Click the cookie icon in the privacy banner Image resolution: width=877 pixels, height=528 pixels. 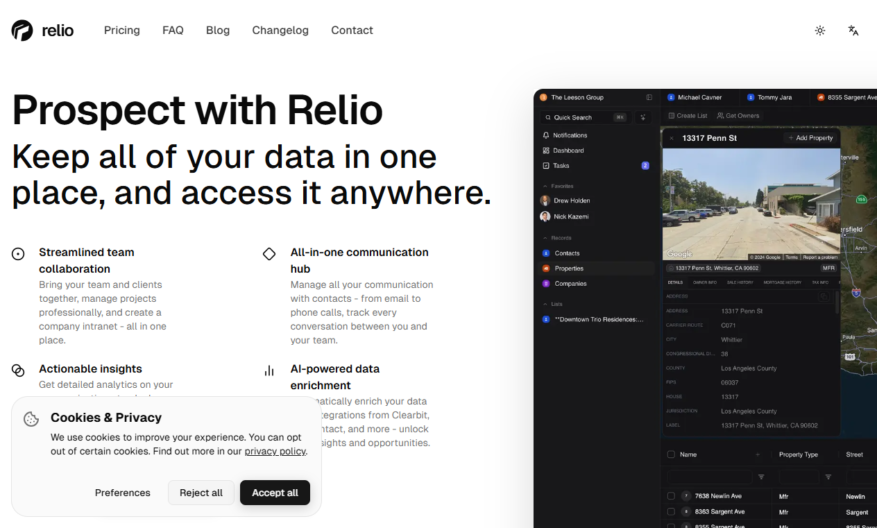click(31, 418)
